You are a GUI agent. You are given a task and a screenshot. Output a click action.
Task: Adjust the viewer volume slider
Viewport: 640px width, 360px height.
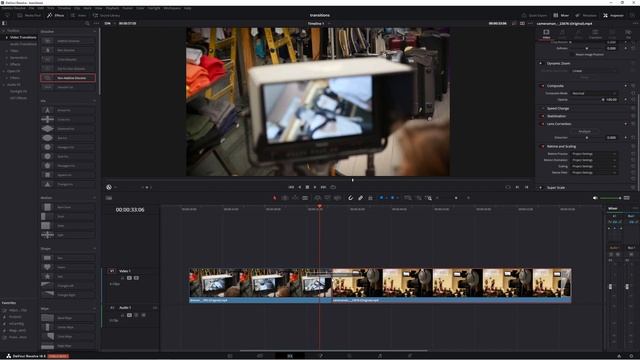coord(610,198)
